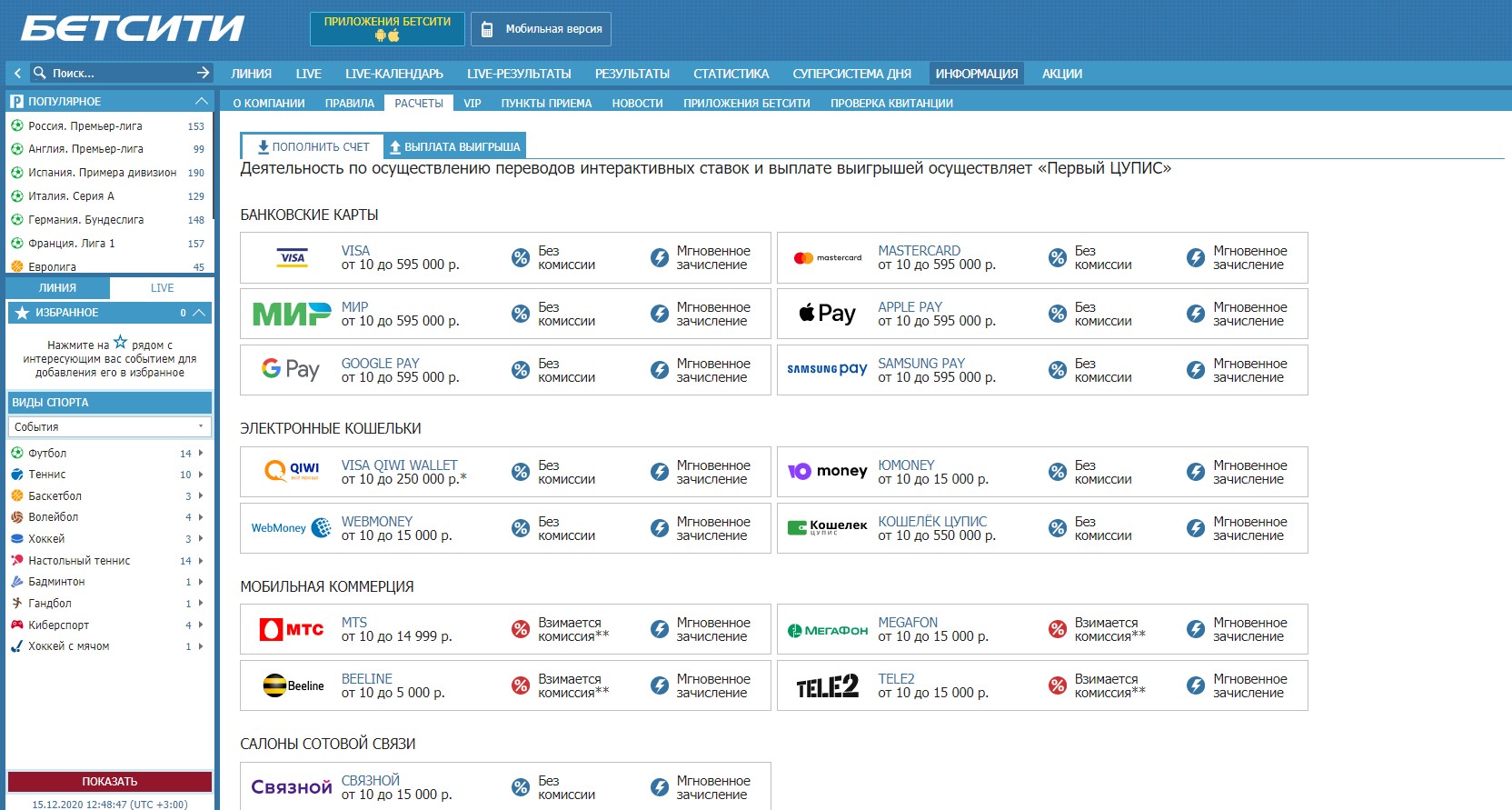
Task: Collapse the ИЗБРАННОЕ section chevron
Action: point(199,313)
